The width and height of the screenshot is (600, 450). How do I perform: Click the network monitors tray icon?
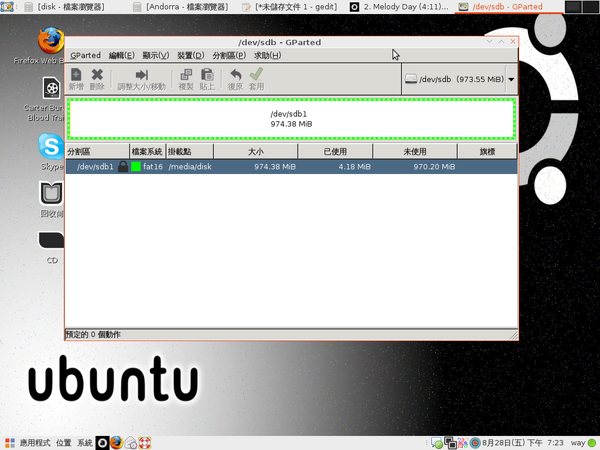point(450,443)
